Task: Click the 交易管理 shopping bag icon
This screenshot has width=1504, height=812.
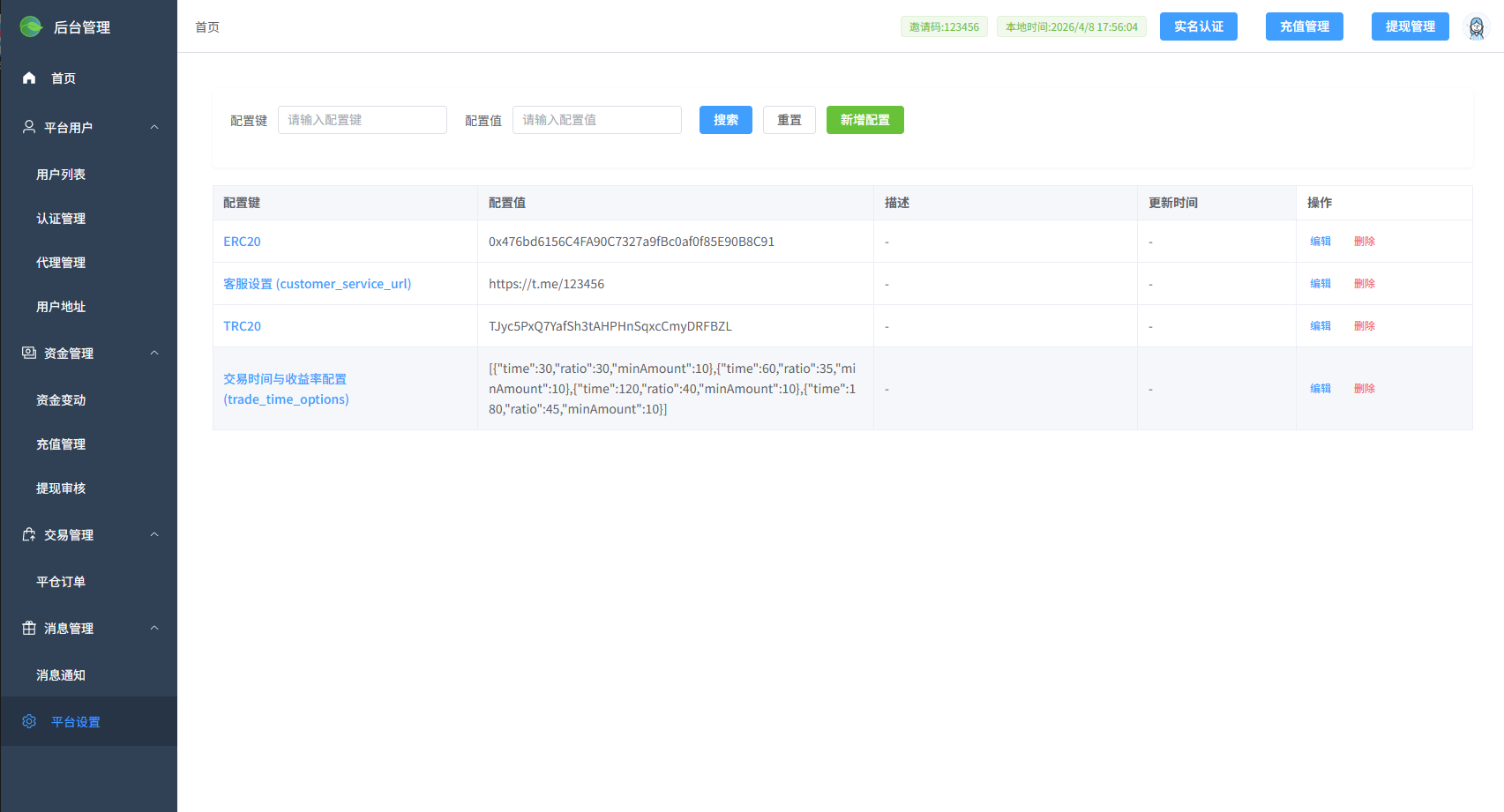Action: 29,534
